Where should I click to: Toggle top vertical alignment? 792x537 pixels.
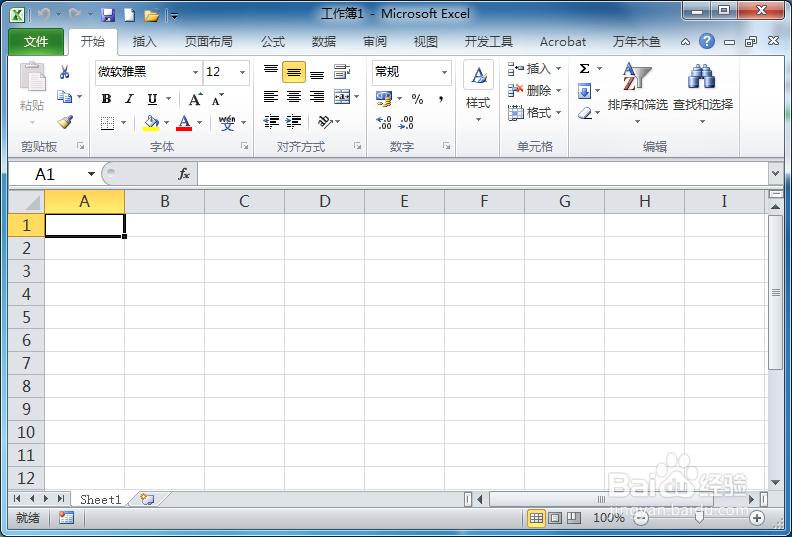[x=271, y=72]
